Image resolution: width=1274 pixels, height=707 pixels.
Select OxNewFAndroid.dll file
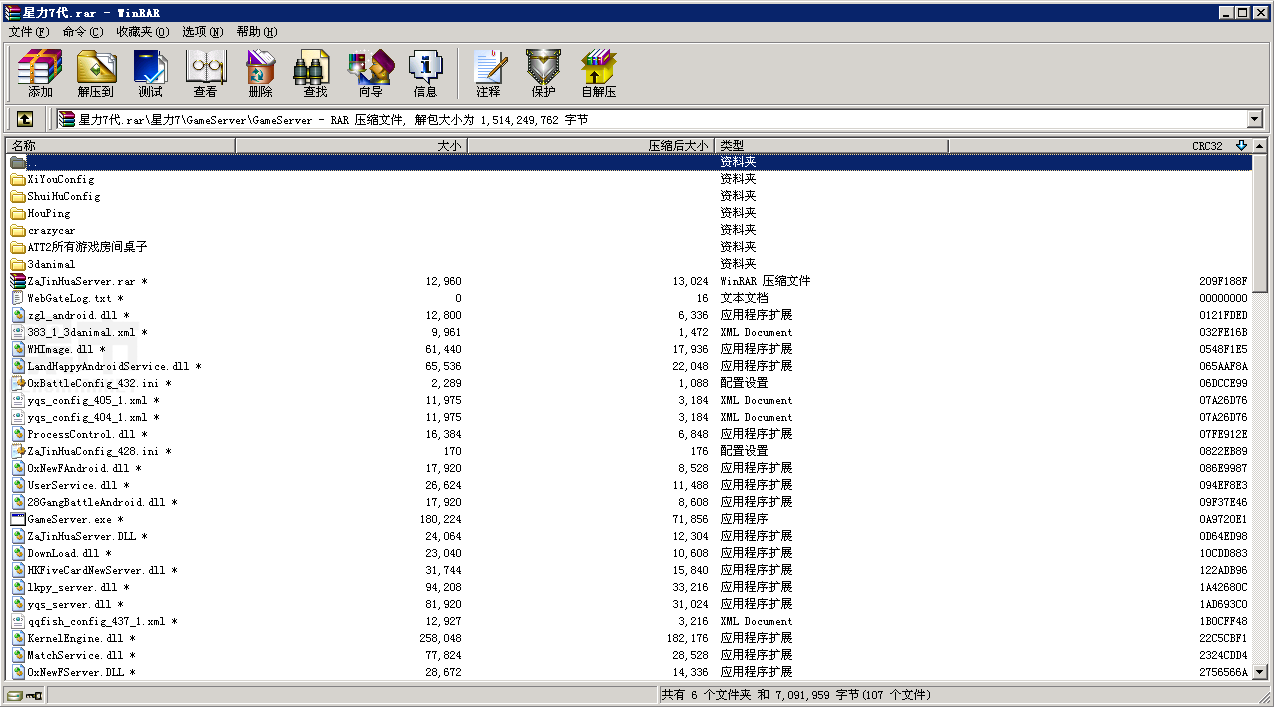coord(84,468)
